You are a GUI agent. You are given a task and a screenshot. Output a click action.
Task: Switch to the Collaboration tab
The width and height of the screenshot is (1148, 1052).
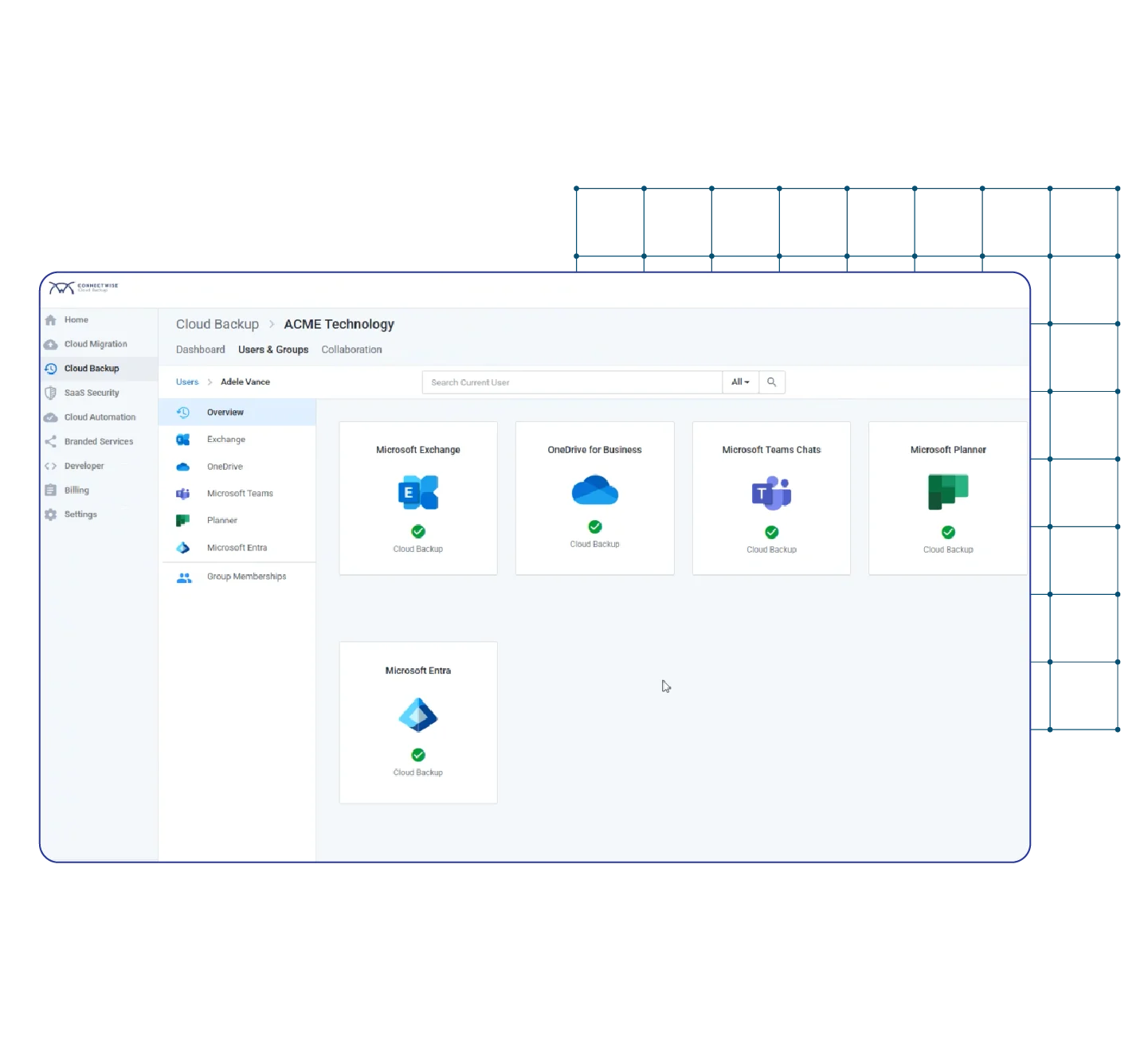pos(352,350)
